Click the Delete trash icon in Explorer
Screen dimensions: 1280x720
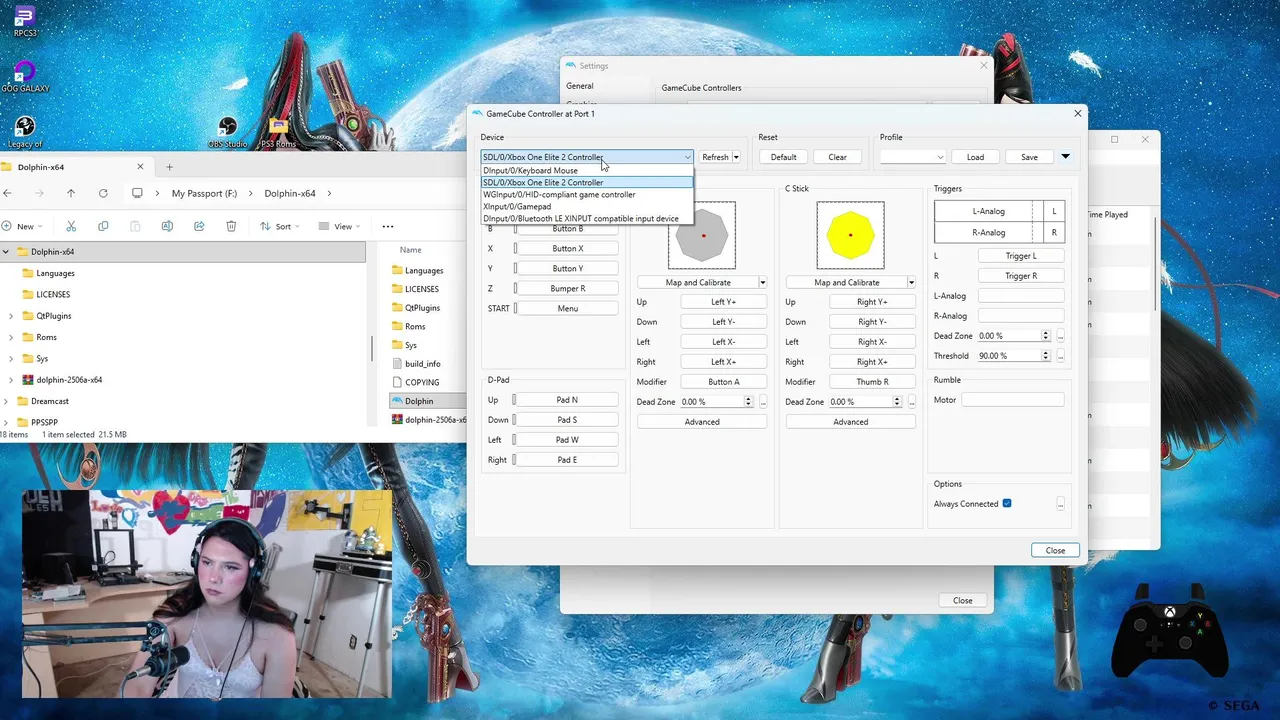[231, 226]
